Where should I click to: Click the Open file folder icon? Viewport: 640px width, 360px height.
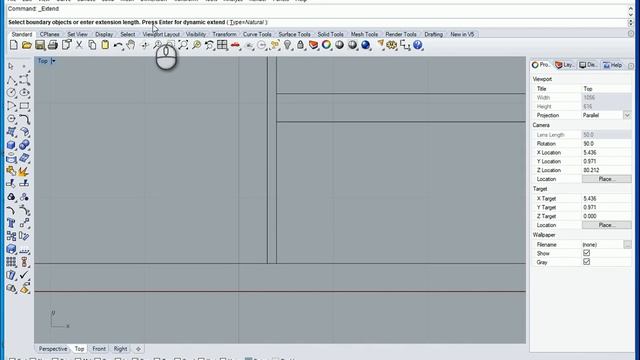pyautogui.click(x=27, y=45)
